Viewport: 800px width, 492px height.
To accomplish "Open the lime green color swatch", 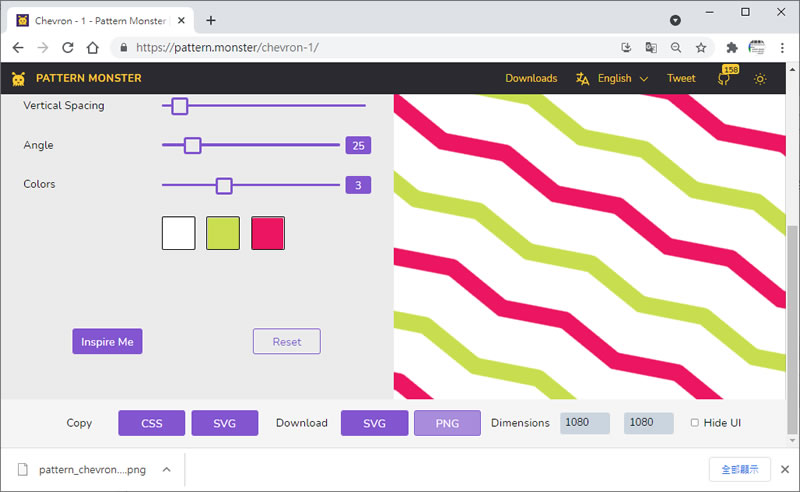I will (x=223, y=233).
